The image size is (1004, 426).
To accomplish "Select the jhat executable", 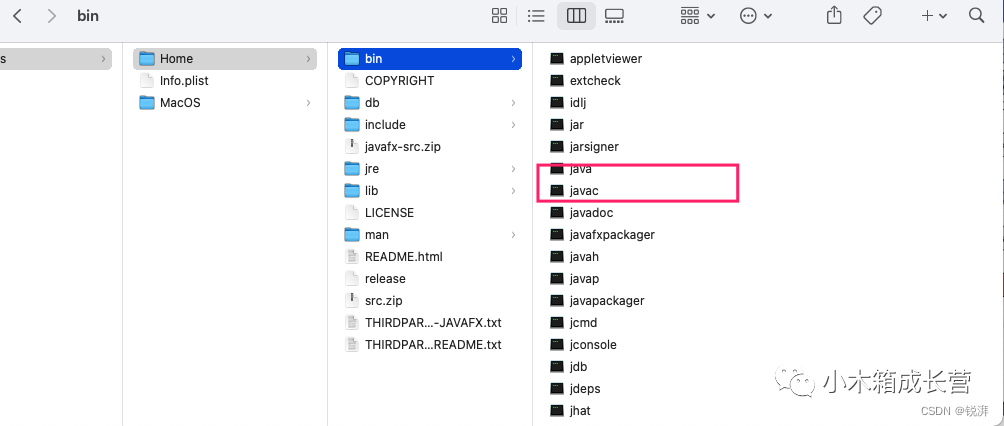I will pyautogui.click(x=571, y=411).
